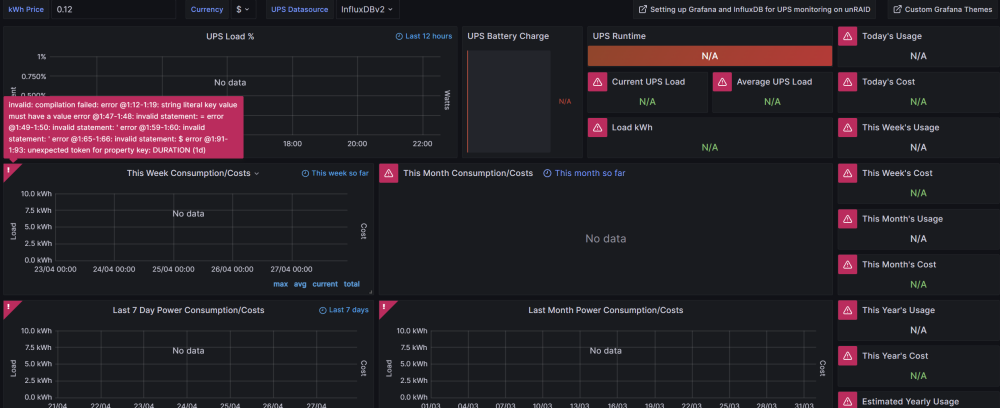Click the Current UPS Load N/A value
The width and height of the screenshot is (1000, 408).
(x=647, y=102)
